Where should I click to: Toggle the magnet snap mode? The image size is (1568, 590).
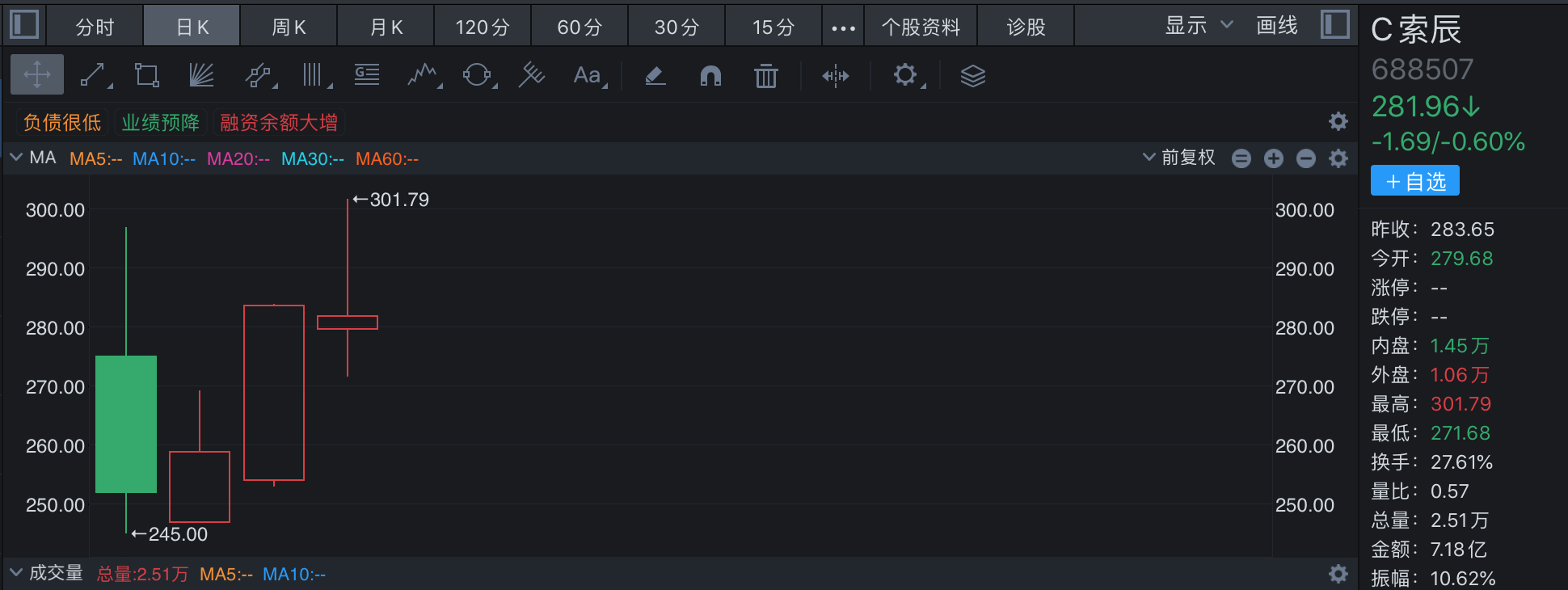(x=710, y=76)
